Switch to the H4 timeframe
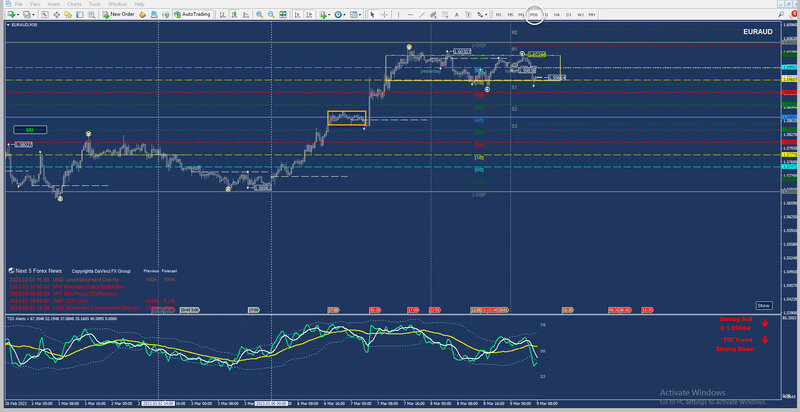This screenshot has width=800, height=412. (557, 14)
